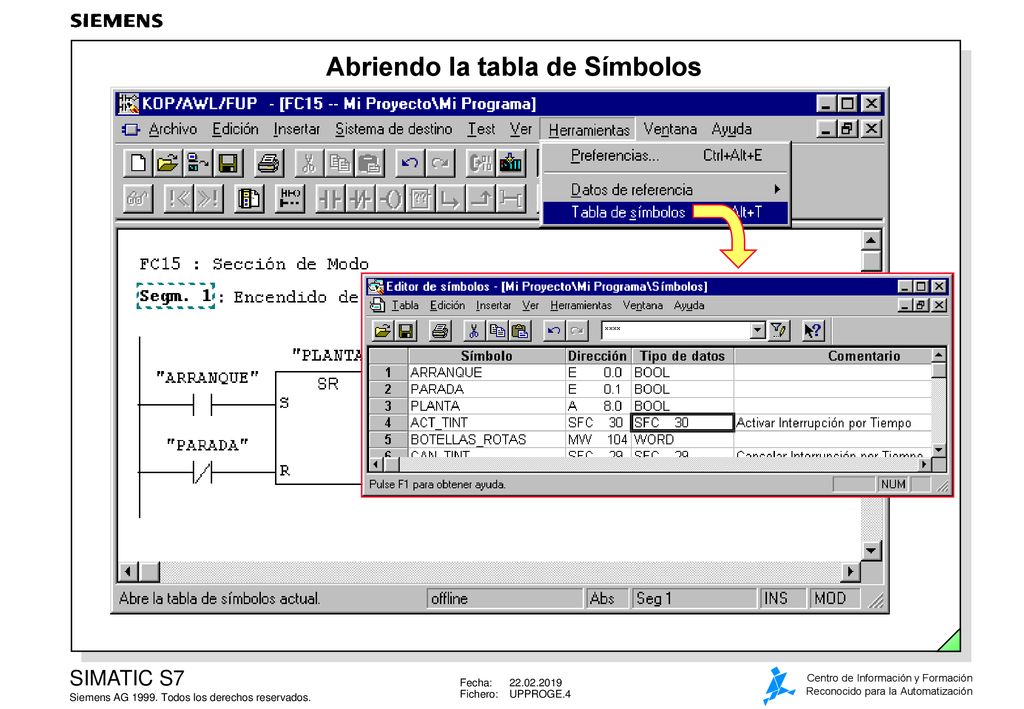Click Copy icon in Editor de símbolos toolbar
Image resolution: width=1024 pixels, height=709 pixels.
(x=497, y=331)
